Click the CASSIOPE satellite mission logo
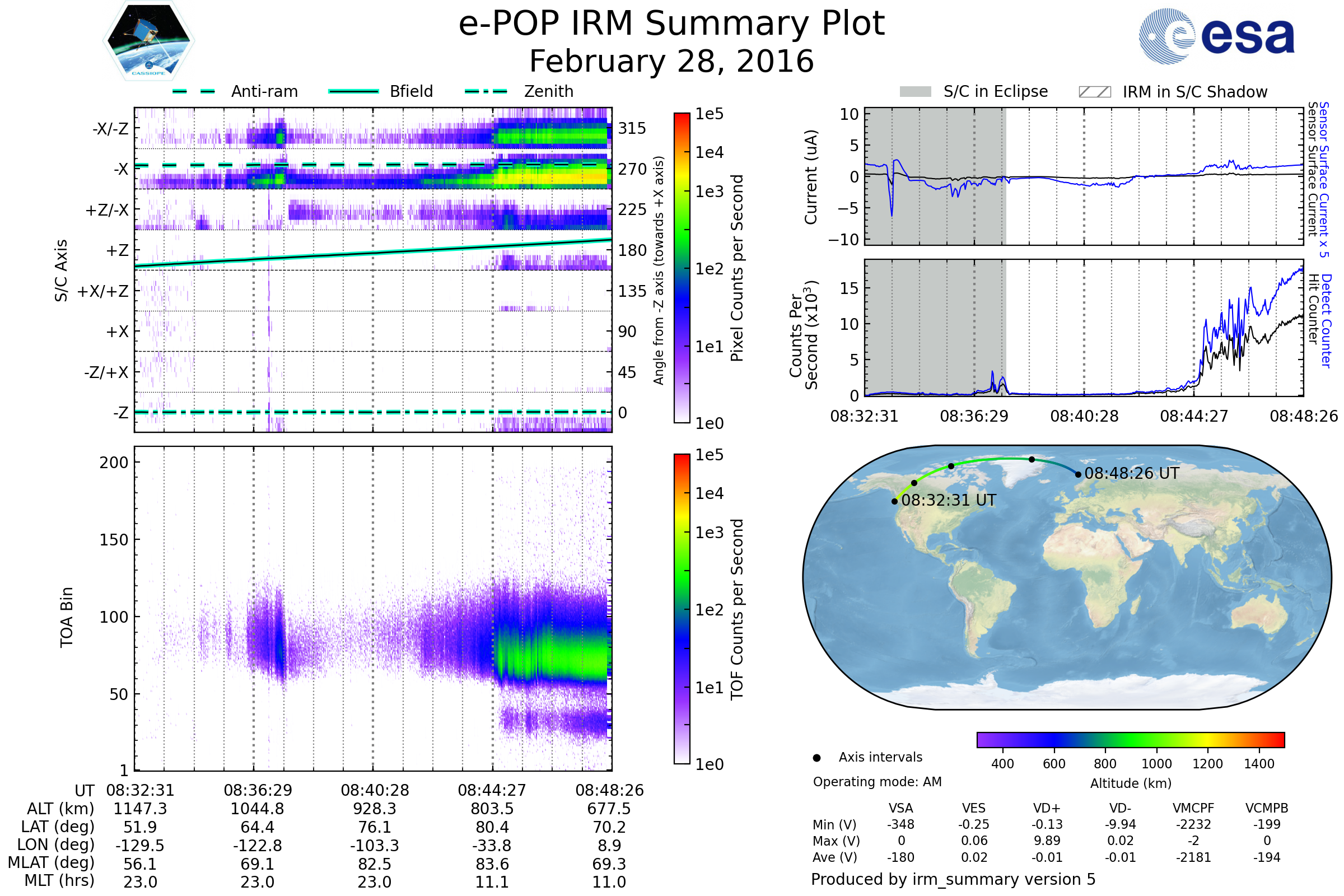 pyautogui.click(x=148, y=41)
